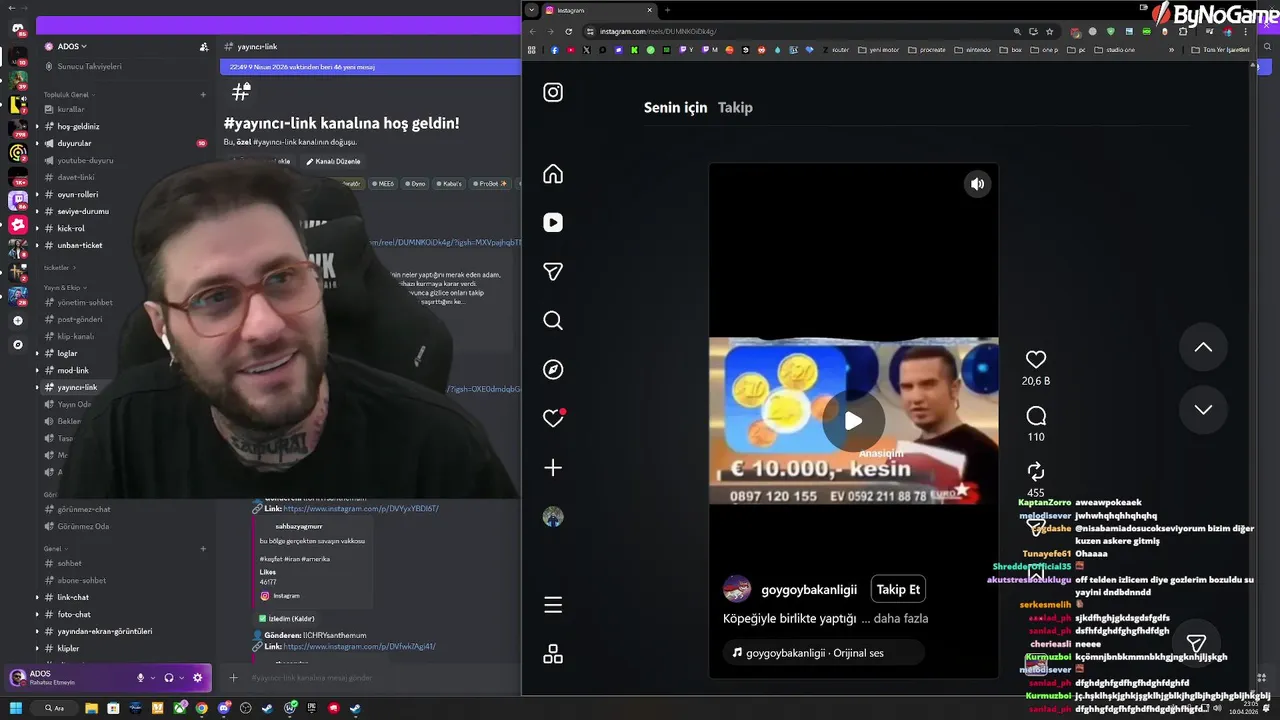Open a new browser tab
1280x720 pixels.
point(667,10)
